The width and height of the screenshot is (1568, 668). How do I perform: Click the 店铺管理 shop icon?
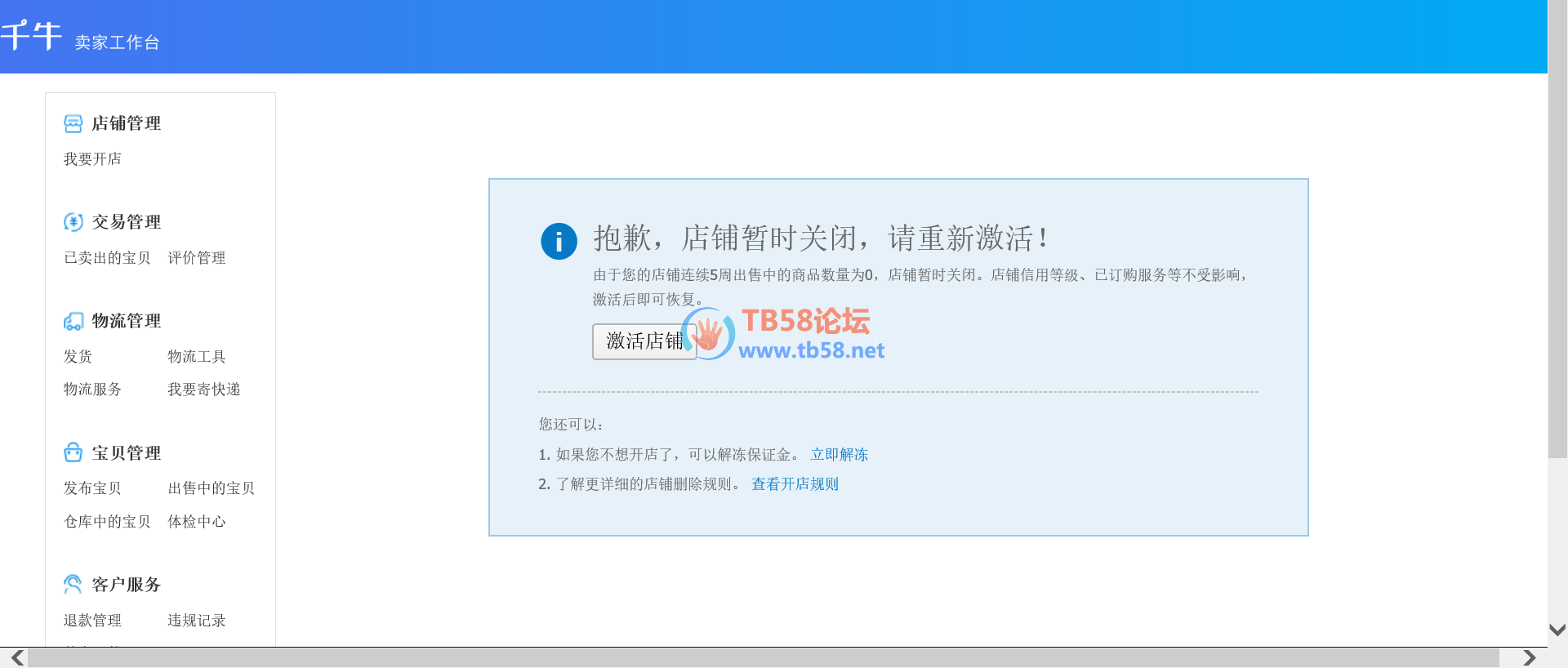point(73,123)
